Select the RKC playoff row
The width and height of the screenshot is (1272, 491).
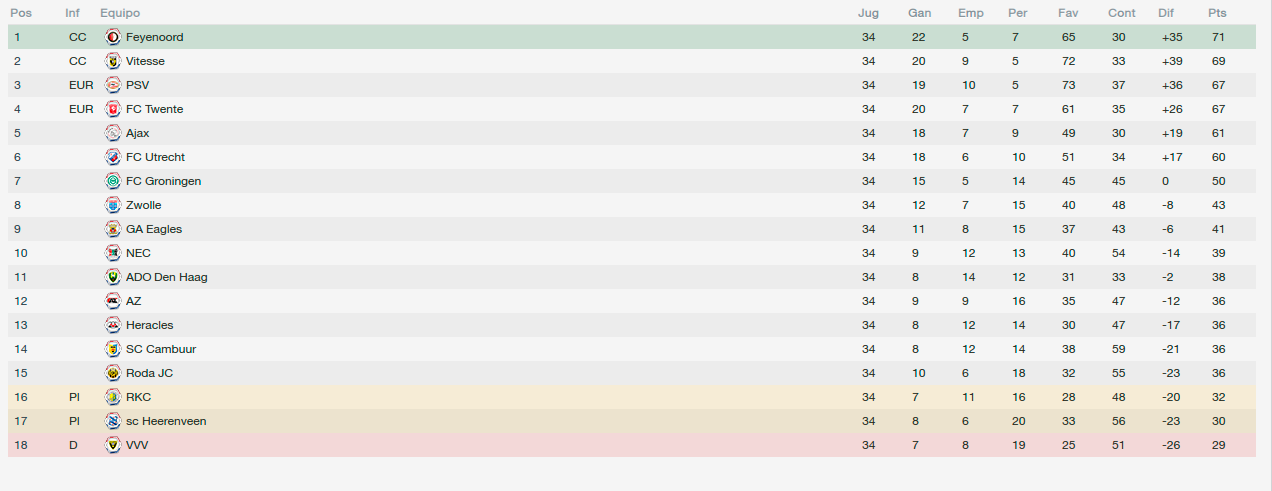[x=631, y=397]
